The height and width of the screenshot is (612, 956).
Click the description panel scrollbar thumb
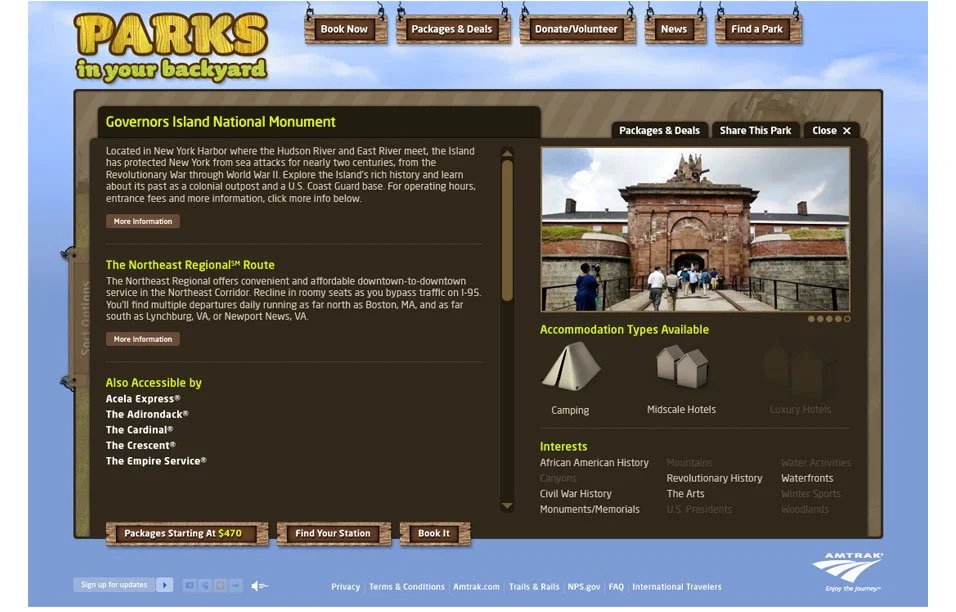pyautogui.click(x=507, y=230)
